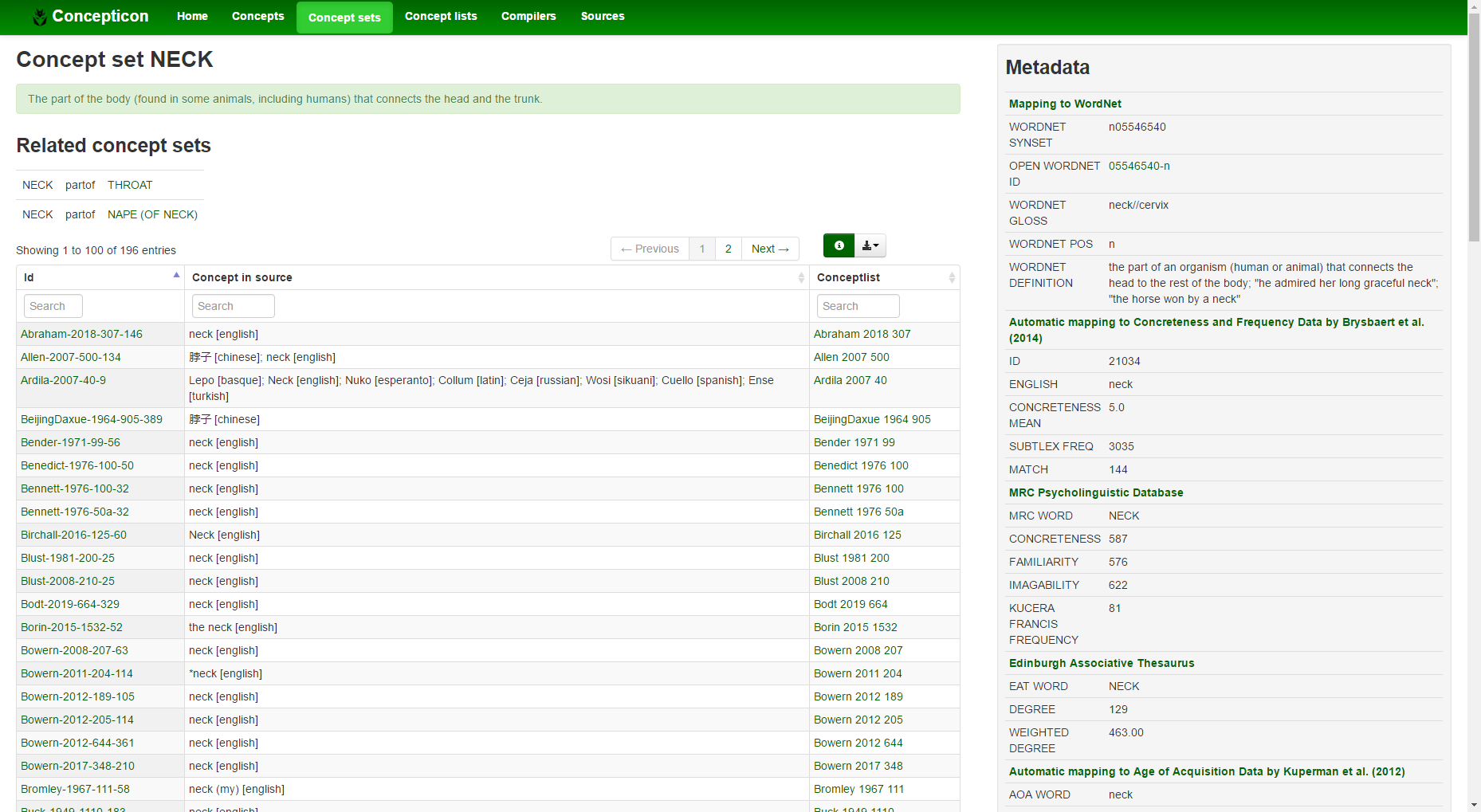Open conceptlist Benedict 1976 100

pos(861,465)
